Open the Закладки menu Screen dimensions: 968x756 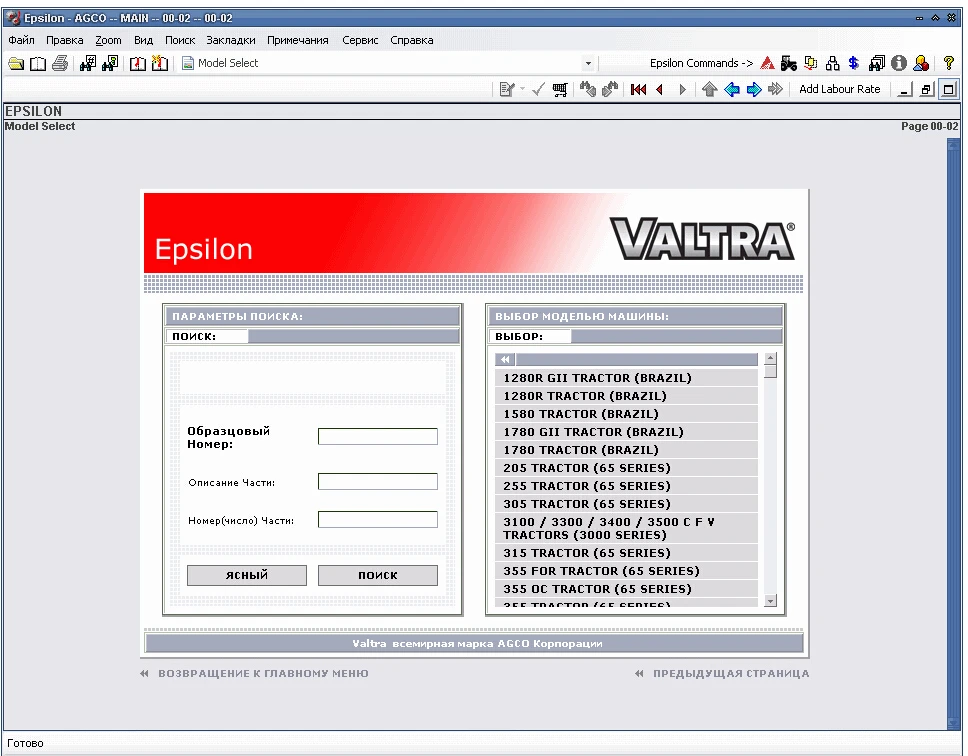pyautogui.click(x=231, y=40)
